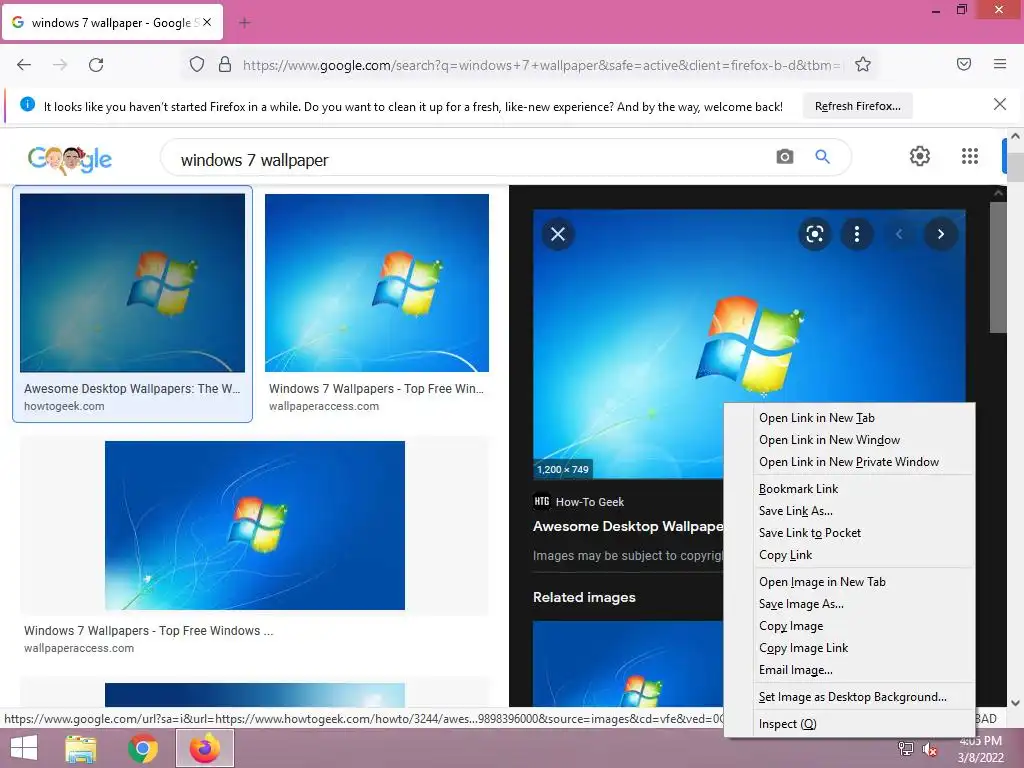Launch Google Chrome from taskbar
Image resolution: width=1024 pixels, height=768 pixels.
click(142, 748)
